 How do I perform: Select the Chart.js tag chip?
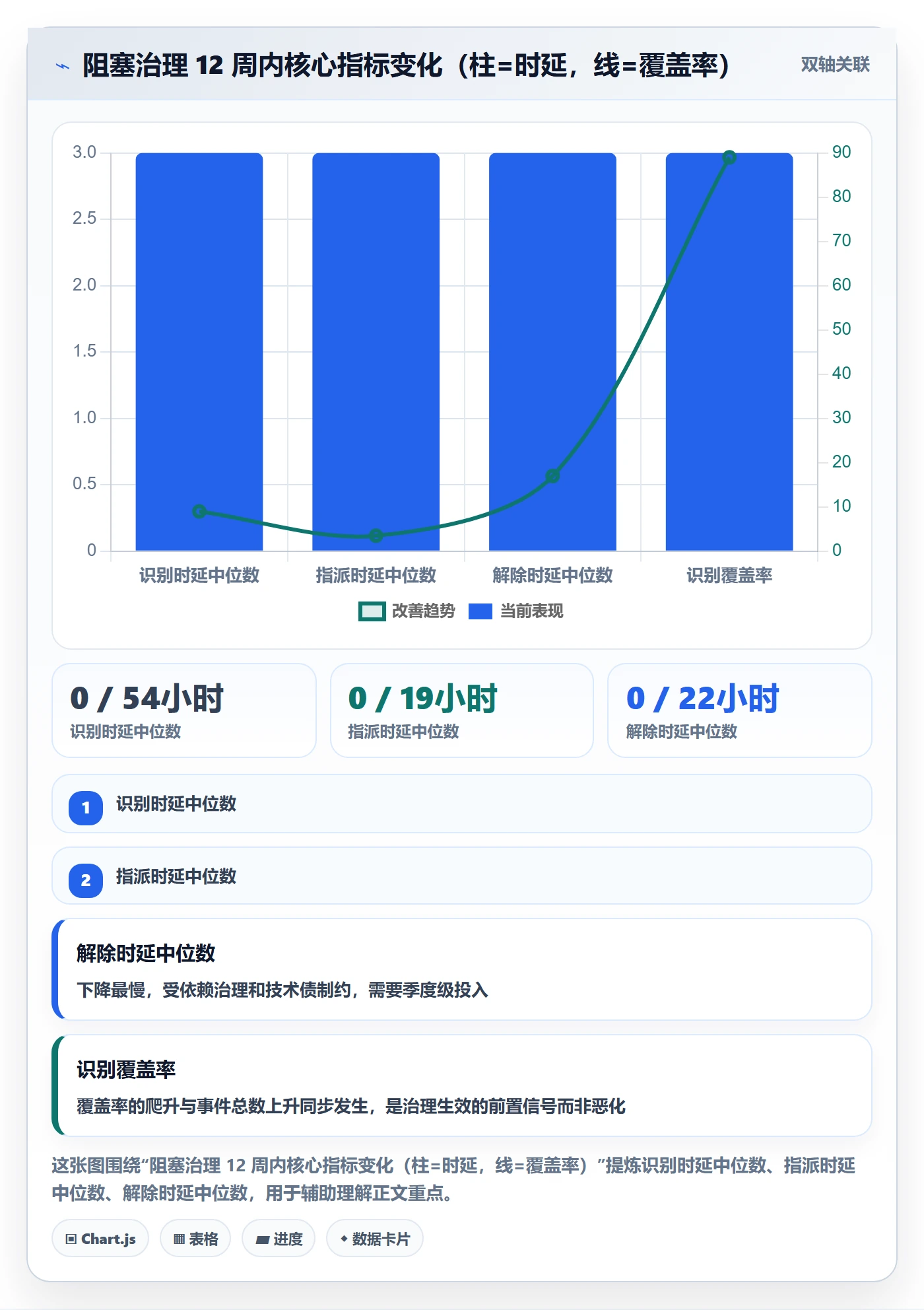click(100, 1239)
